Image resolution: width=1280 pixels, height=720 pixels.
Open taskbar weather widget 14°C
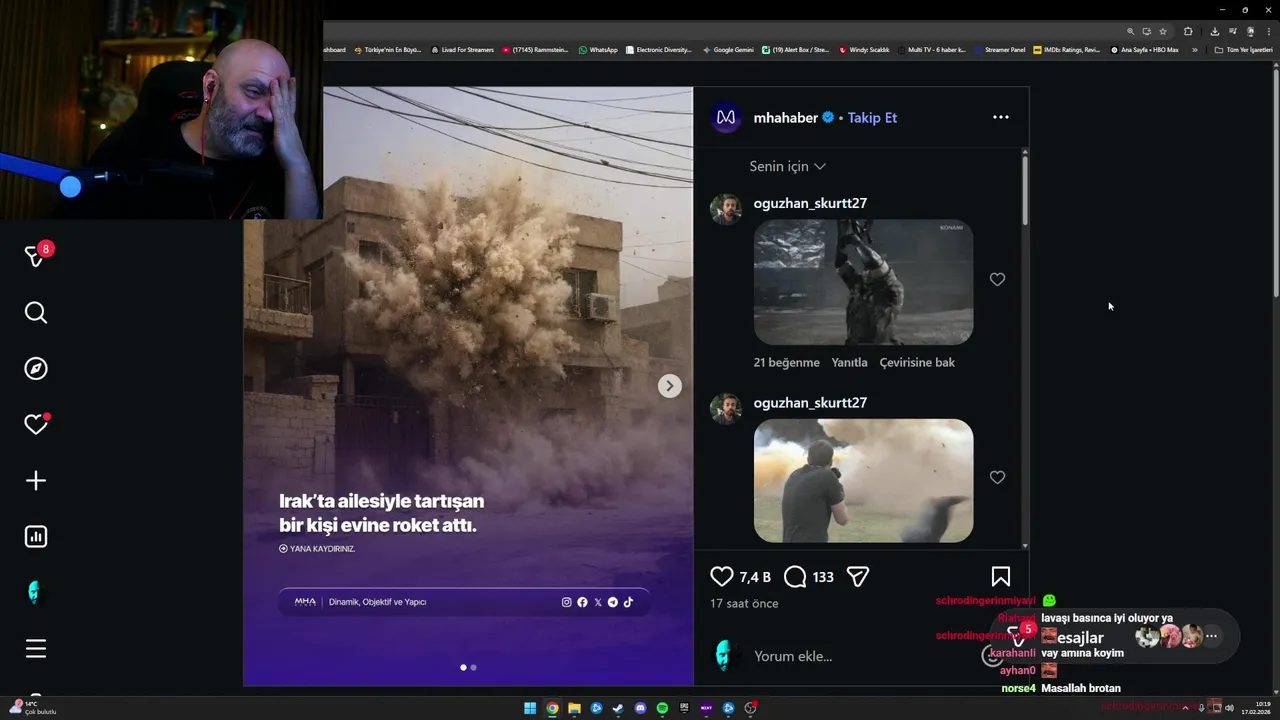[33, 708]
